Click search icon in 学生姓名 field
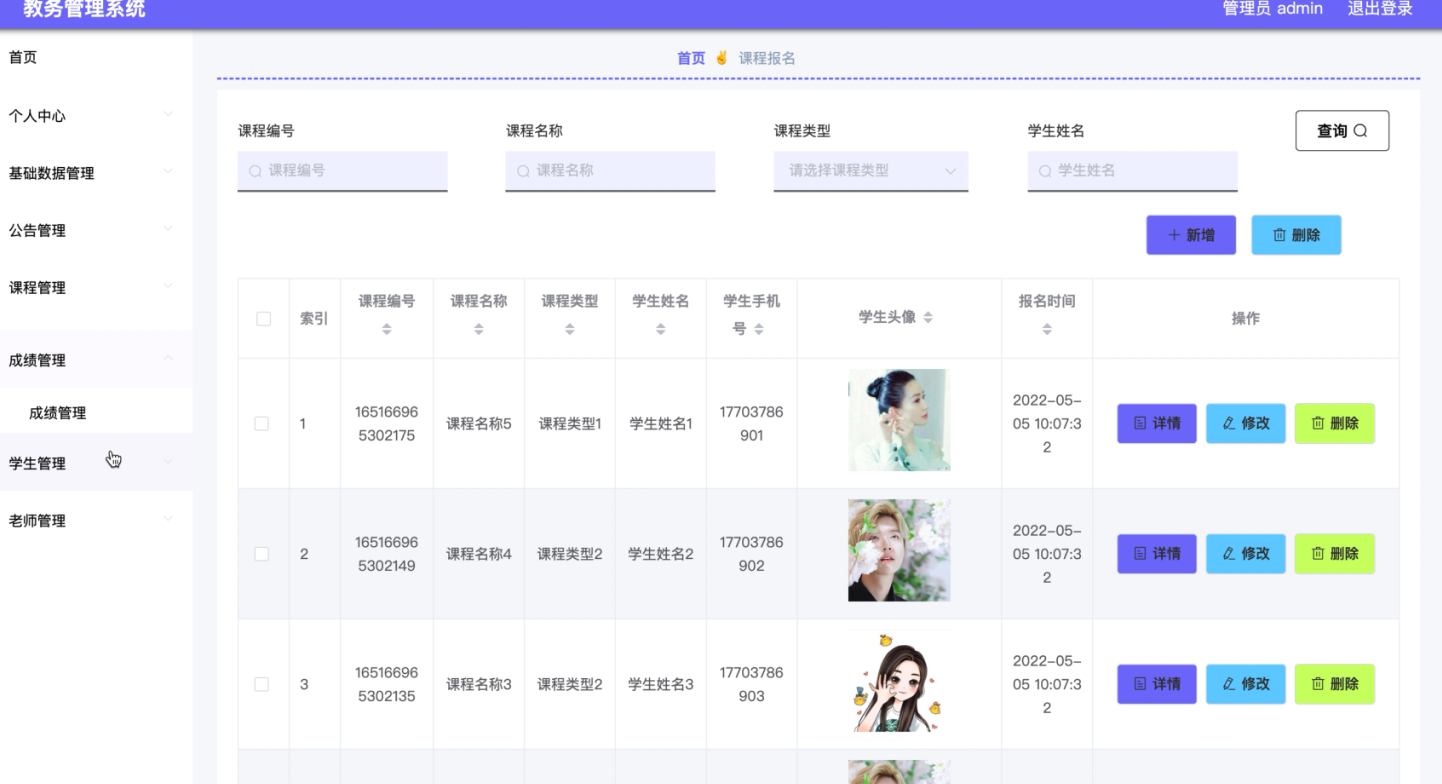1442x784 pixels. pyautogui.click(x=1045, y=171)
